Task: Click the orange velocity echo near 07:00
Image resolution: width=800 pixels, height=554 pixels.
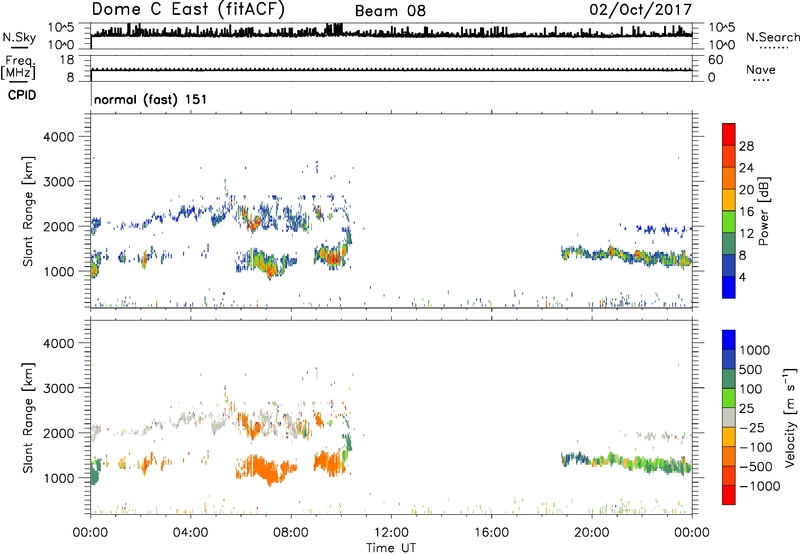Action: [x=265, y=468]
